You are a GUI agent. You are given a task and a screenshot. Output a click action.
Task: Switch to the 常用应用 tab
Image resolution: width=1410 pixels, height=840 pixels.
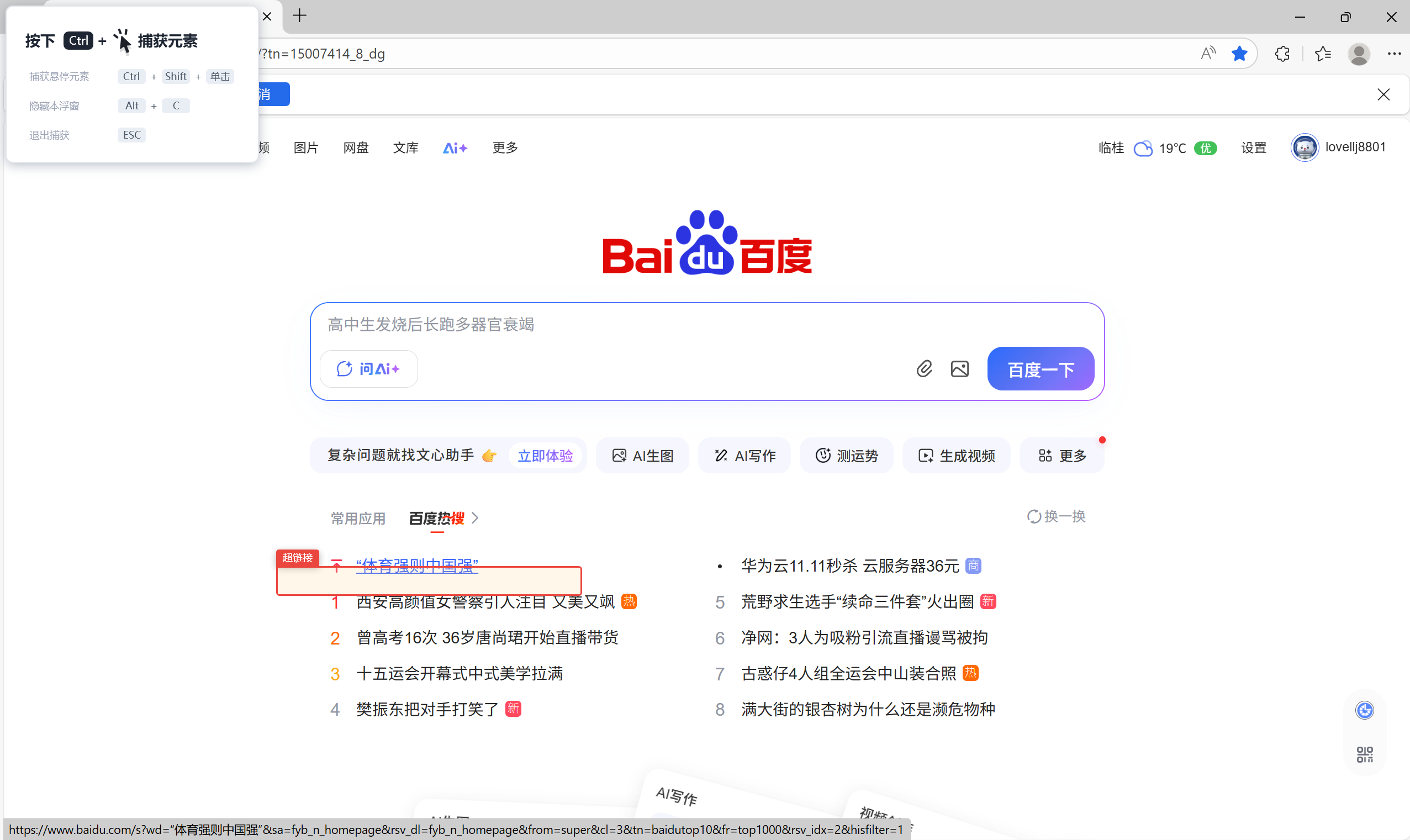[x=358, y=518]
